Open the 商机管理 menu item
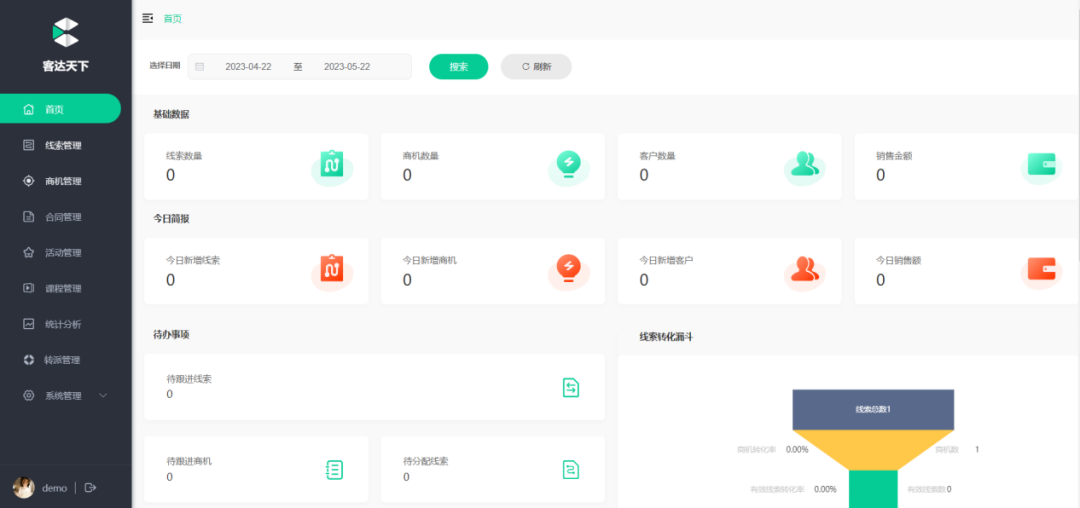The image size is (1080, 508). 65,181
